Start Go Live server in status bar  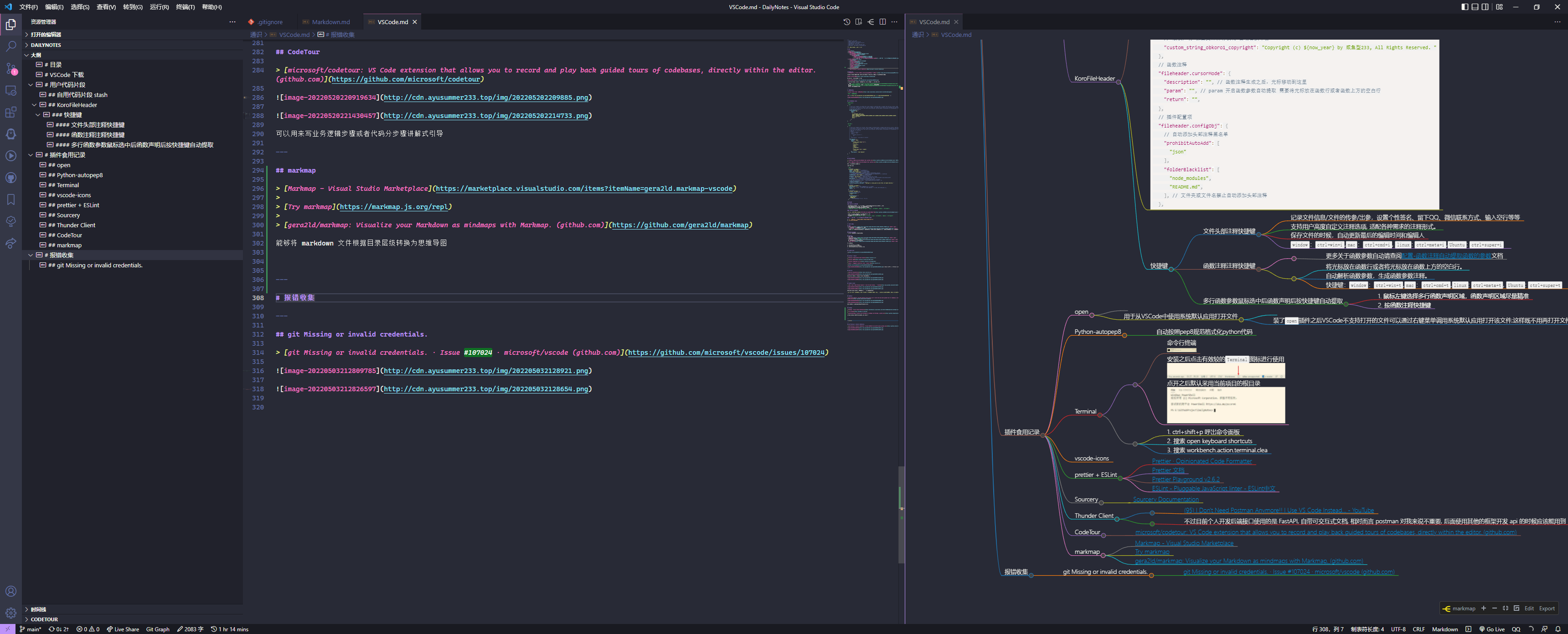click(x=1491, y=629)
